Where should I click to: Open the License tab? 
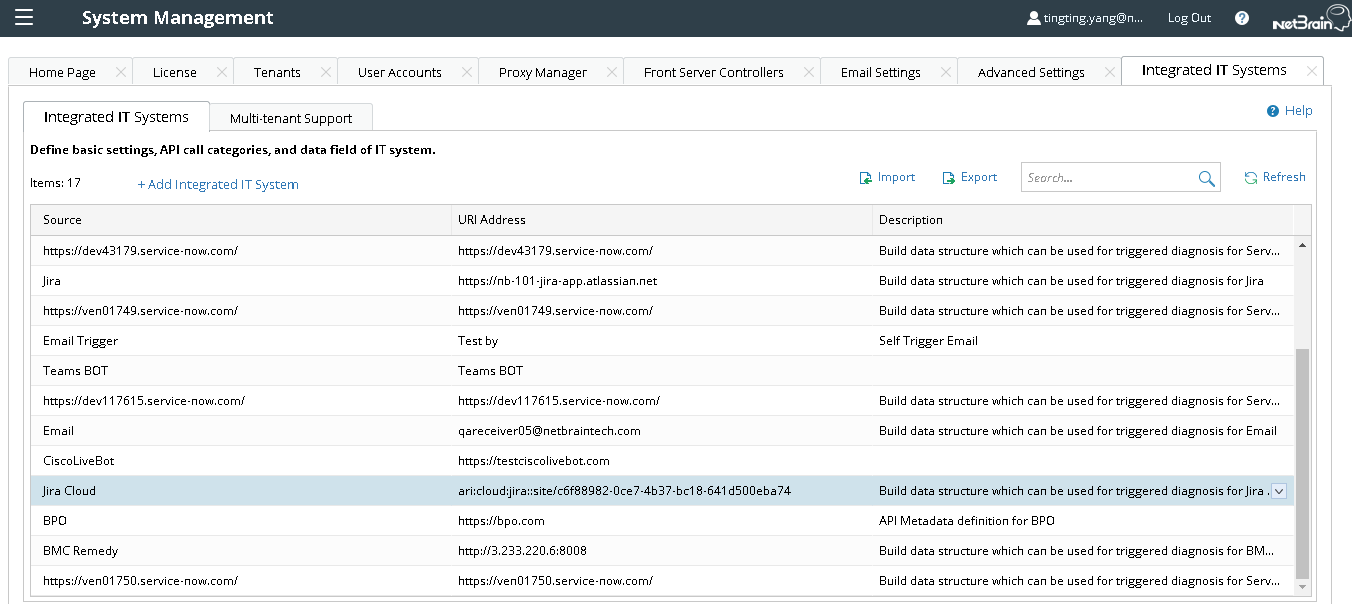(175, 71)
